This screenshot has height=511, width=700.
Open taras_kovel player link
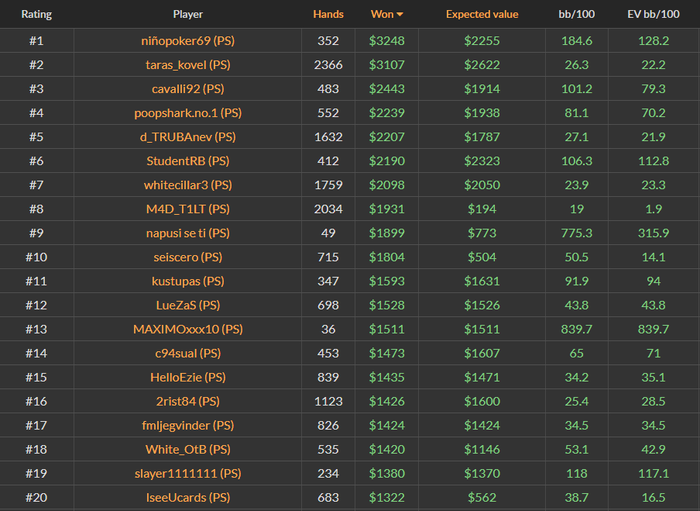[x=188, y=65]
